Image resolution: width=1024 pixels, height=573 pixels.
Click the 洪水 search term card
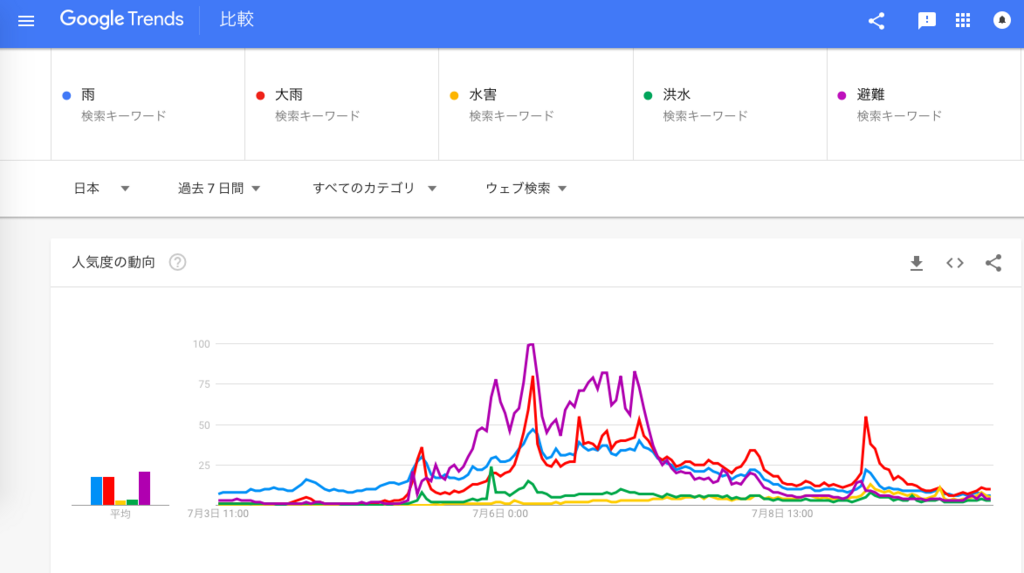(730, 105)
